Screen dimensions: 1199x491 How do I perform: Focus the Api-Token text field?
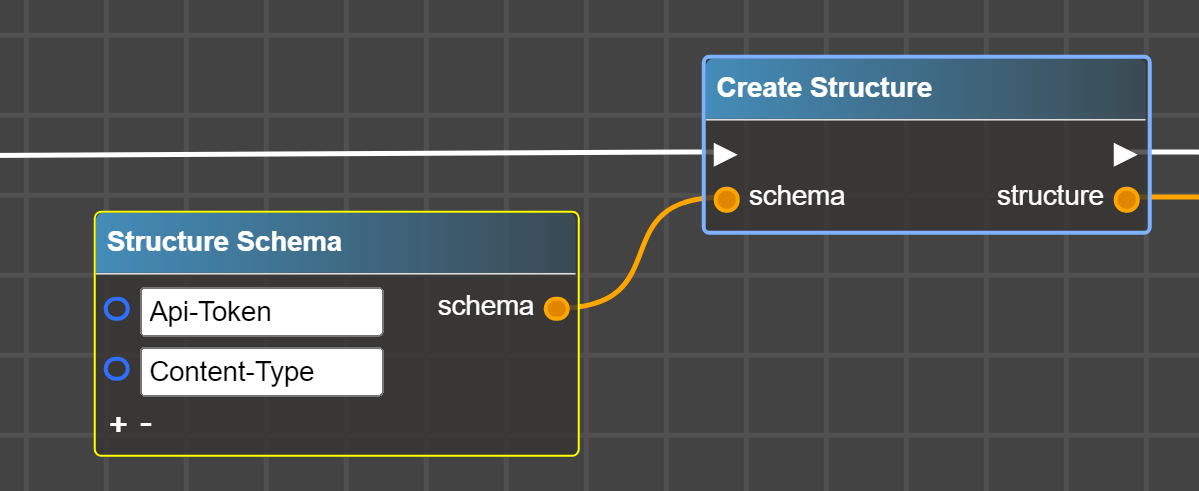[261, 312]
